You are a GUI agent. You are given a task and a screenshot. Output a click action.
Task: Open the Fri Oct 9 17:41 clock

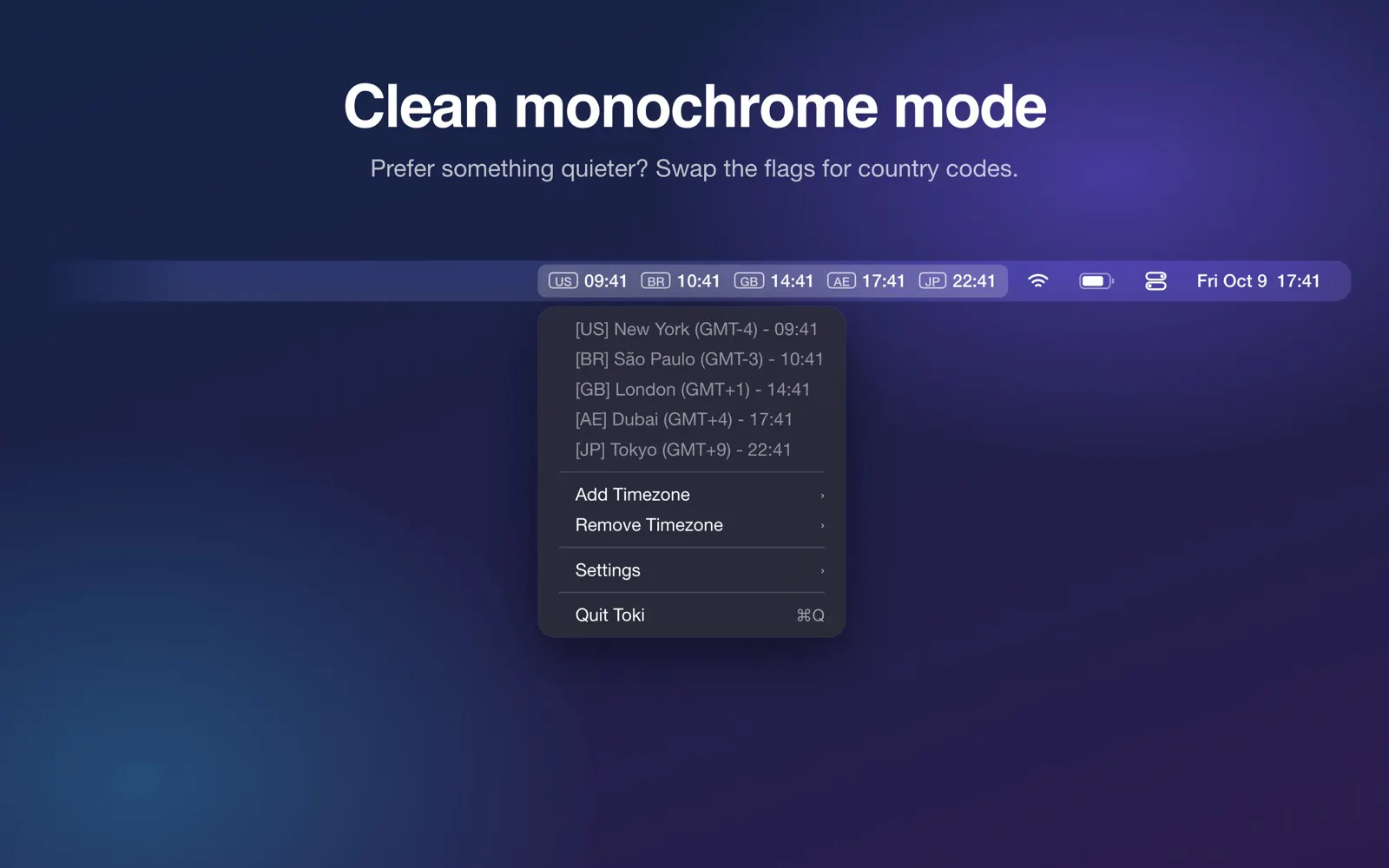pyautogui.click(x=1258, y=281)
